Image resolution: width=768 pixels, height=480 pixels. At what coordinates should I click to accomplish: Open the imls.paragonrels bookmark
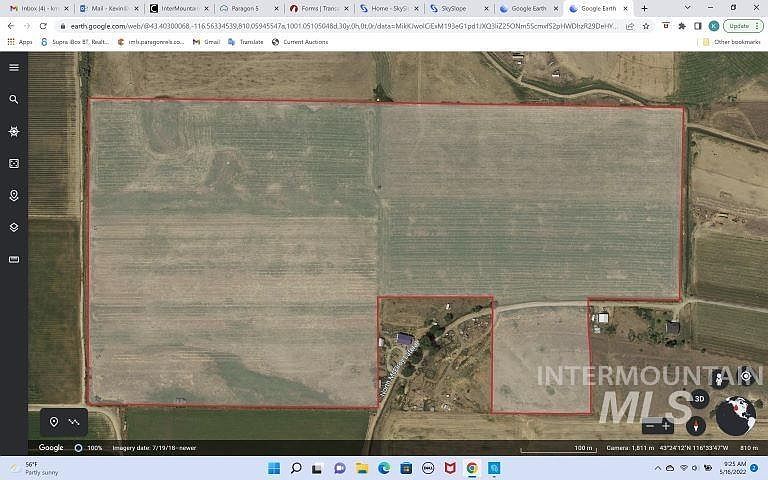pyautogui.click(x=151, y=42)
